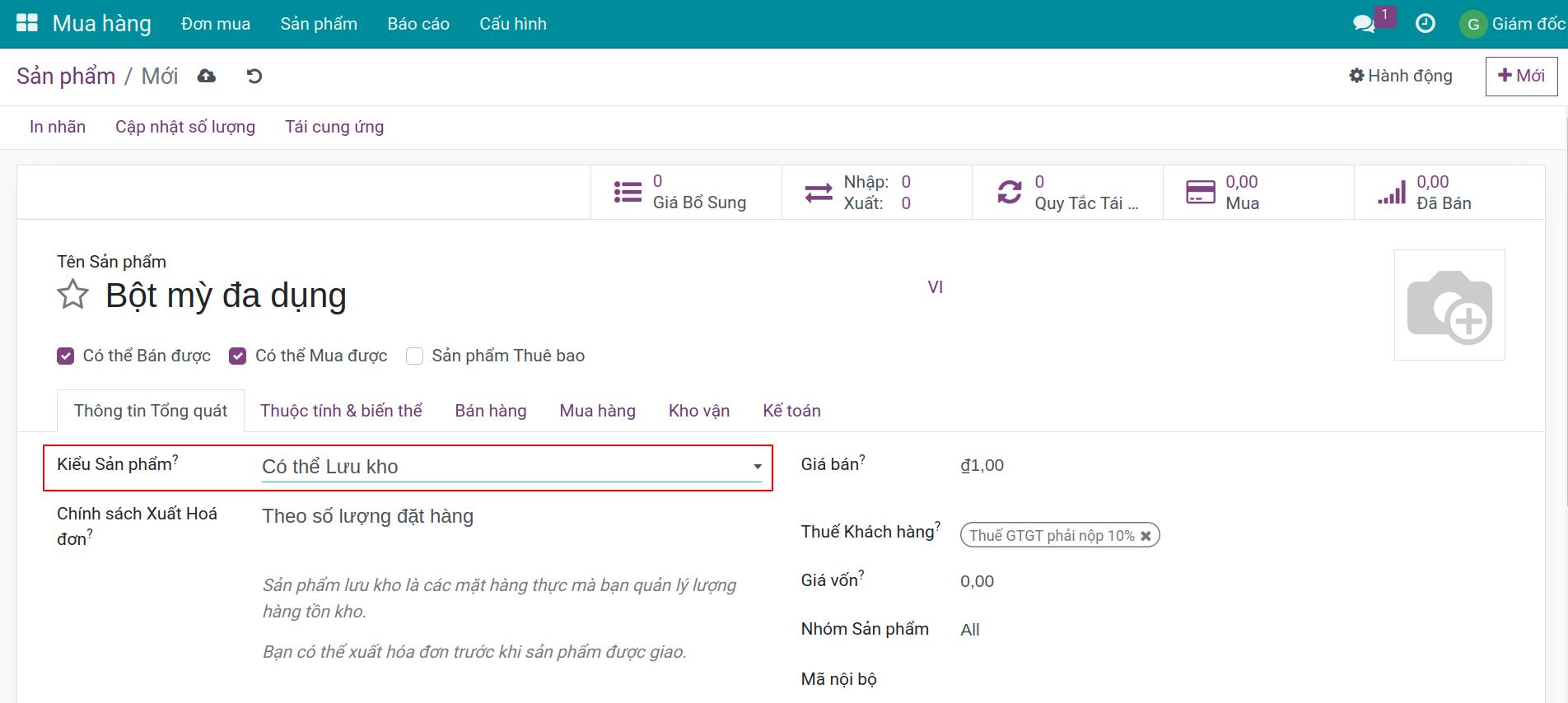Edit the Giá vốn cost field
Image resolution: width=1568 pixels, height=703 pixels.
click(1234, 581)
